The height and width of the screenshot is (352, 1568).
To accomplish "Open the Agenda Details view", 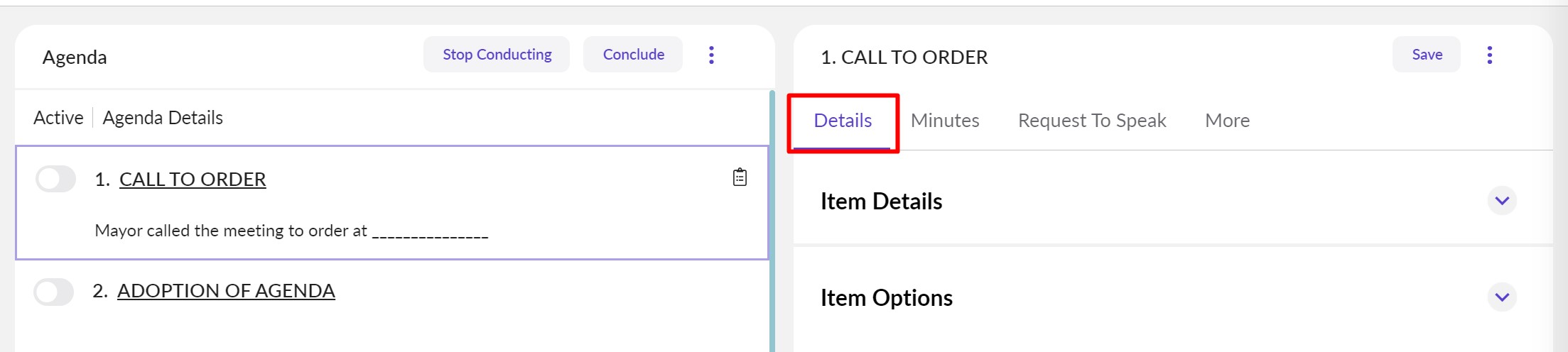I will point(163,118).
